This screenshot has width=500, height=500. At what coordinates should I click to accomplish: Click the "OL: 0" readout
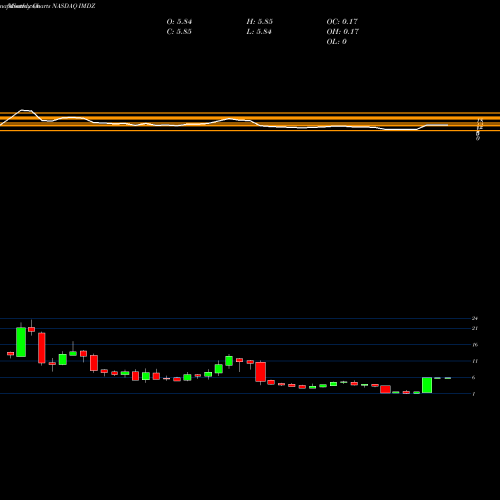click(x=337, y=42)
